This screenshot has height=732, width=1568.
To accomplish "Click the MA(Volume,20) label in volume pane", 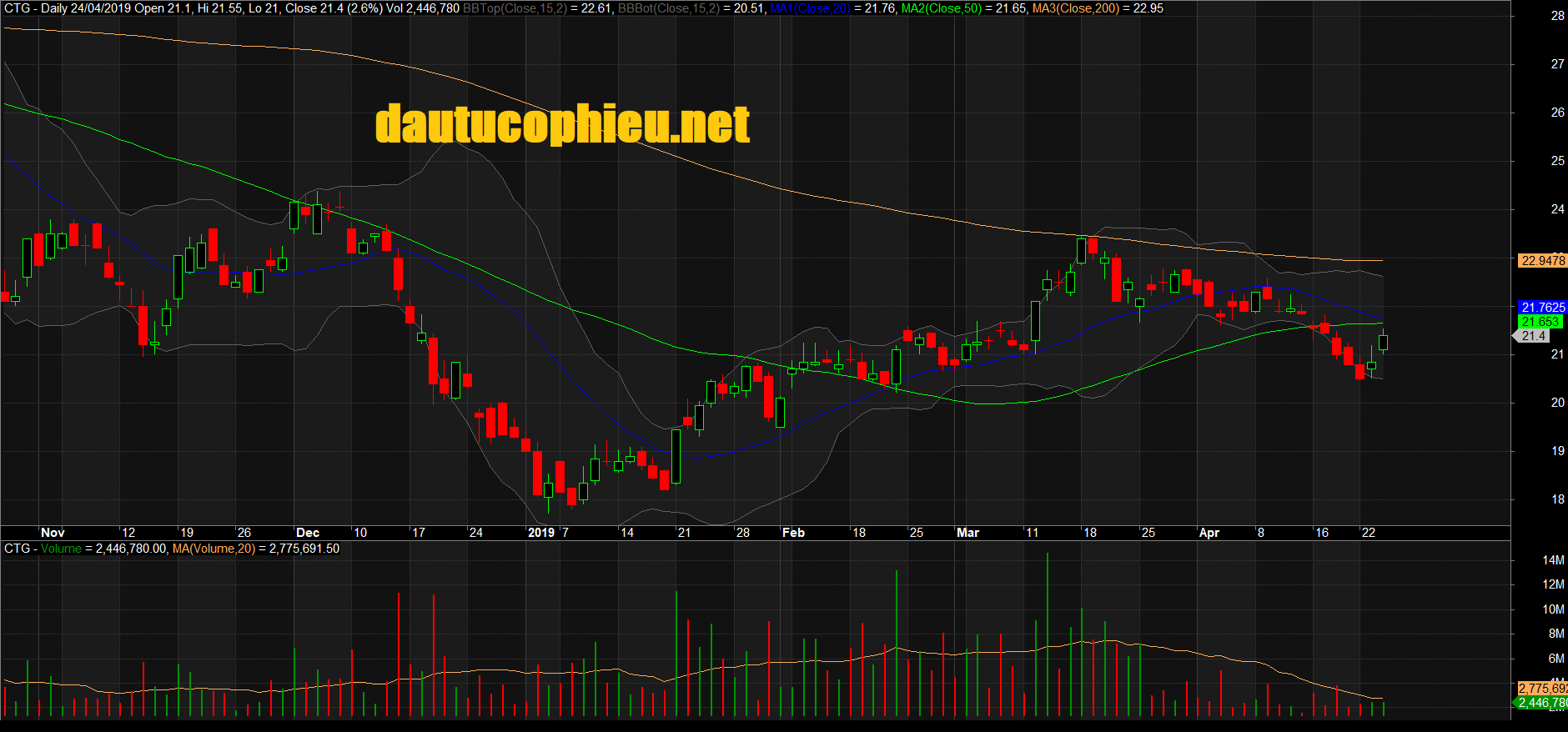I will coord(214,549).
